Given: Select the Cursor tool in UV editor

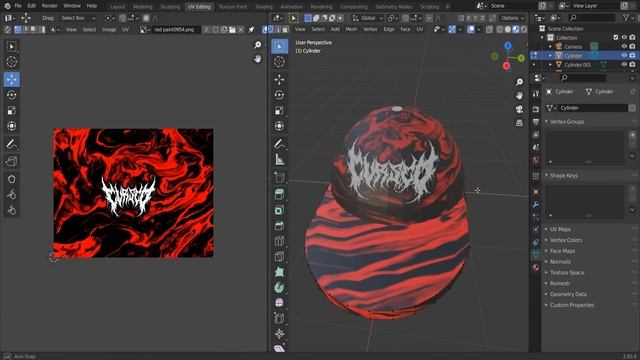Looking at the screenshot, I should pos(11,62).
